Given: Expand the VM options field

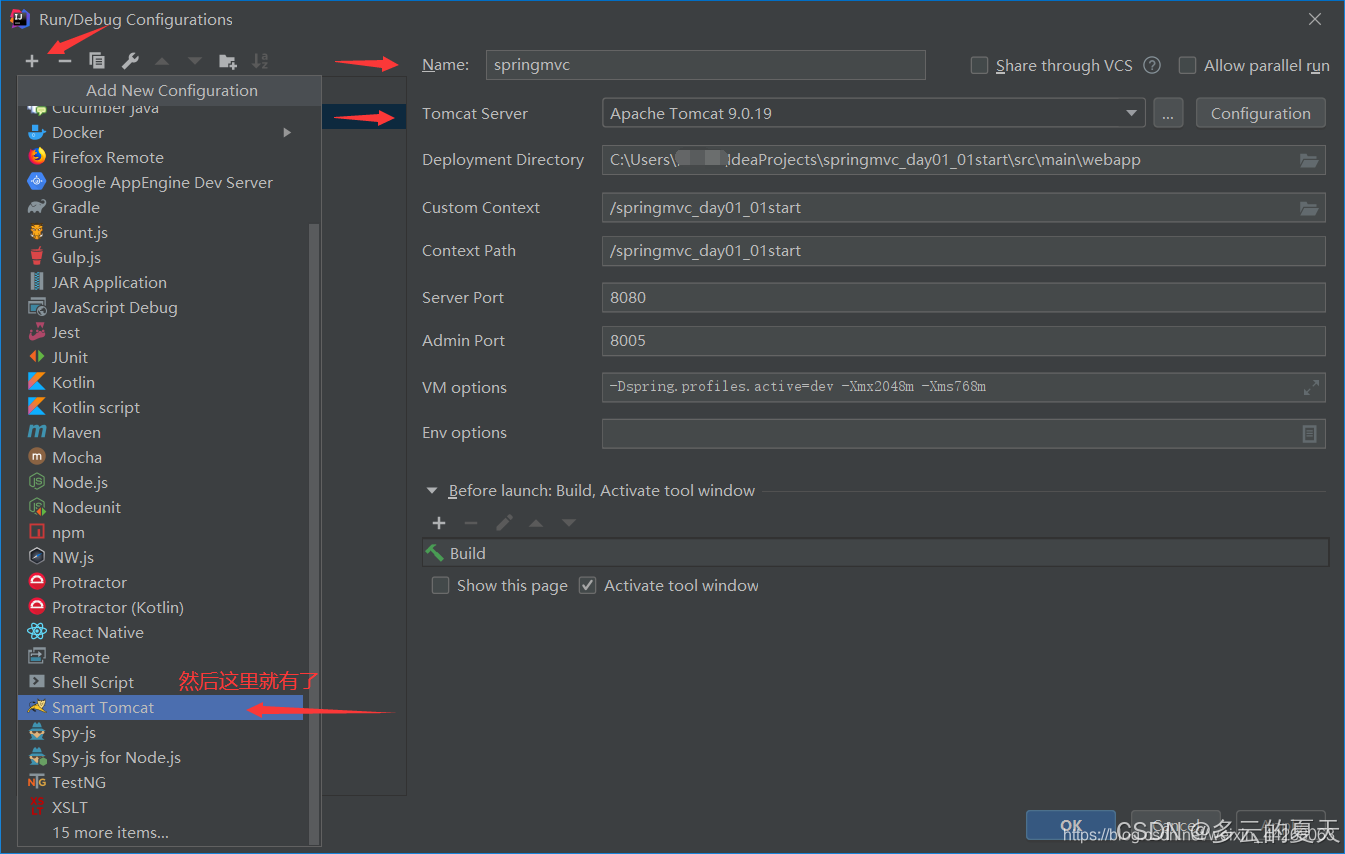Looking at the screenshot, I should [1311, 387].
